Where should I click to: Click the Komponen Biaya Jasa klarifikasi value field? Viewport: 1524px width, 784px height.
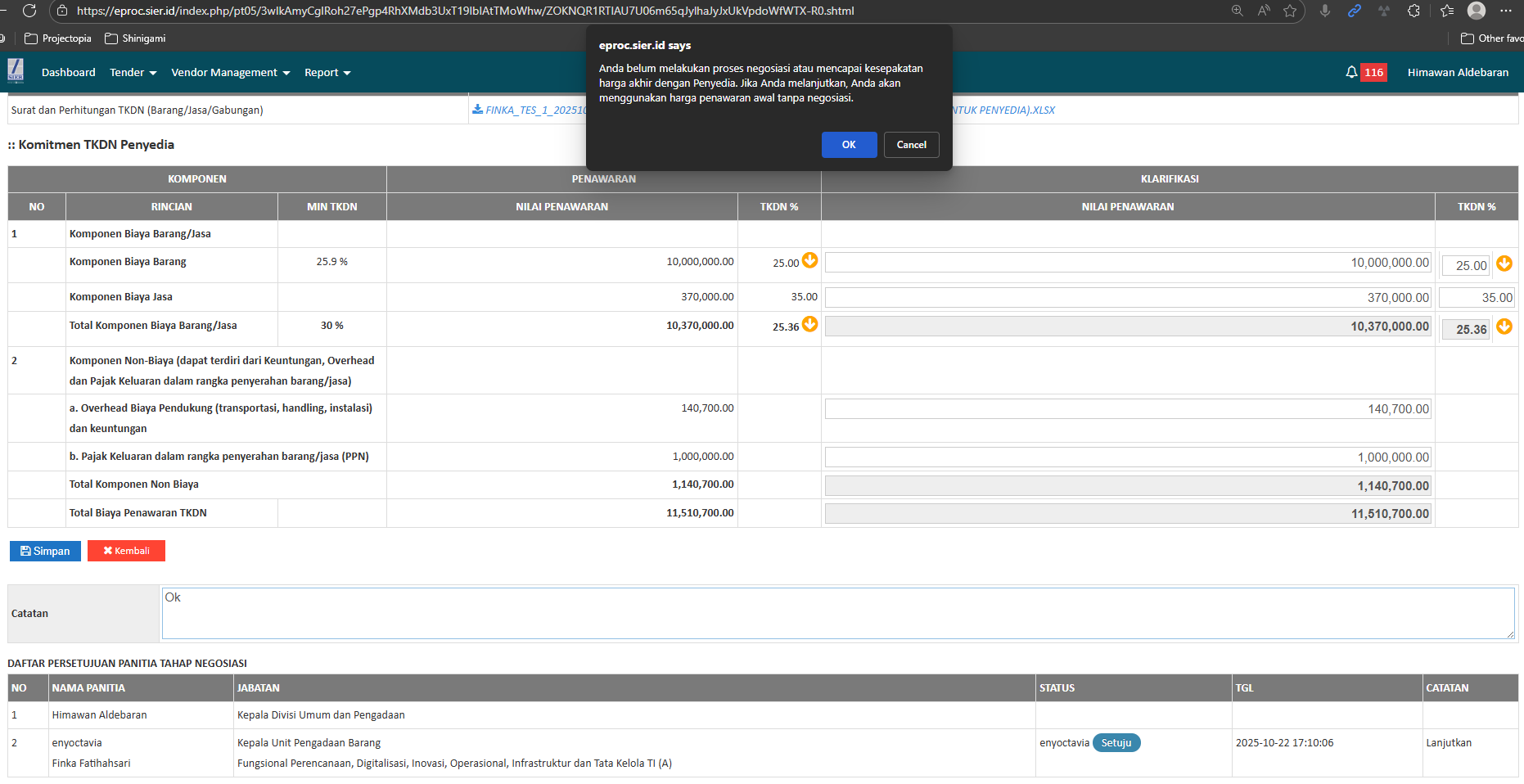click(x=1127, y=298)
